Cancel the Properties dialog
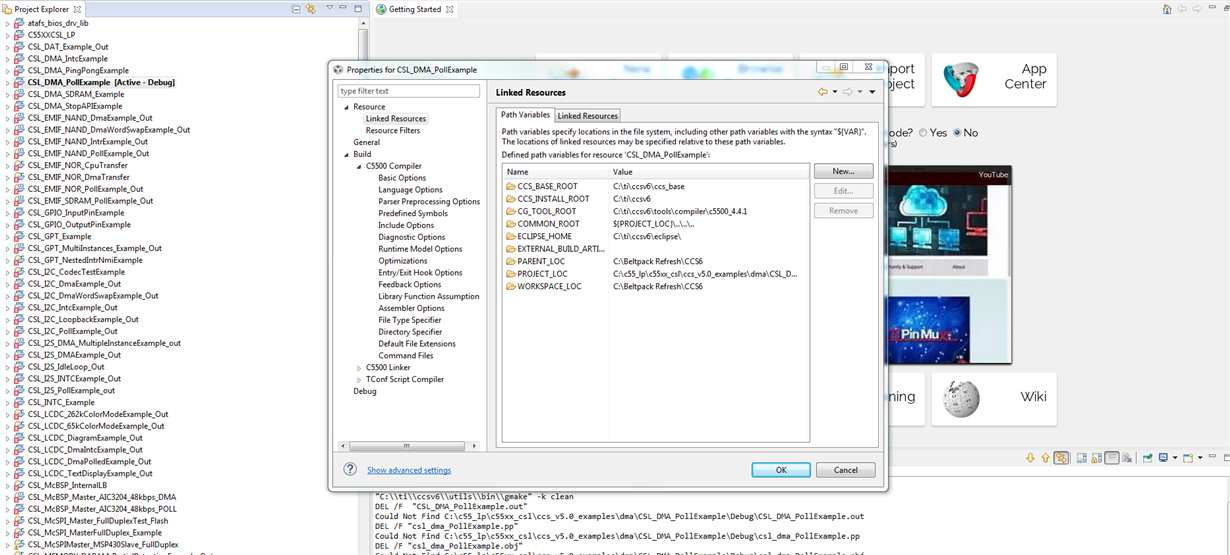The width and height of the screenshot is (1230, 555). tap(845, 470)
